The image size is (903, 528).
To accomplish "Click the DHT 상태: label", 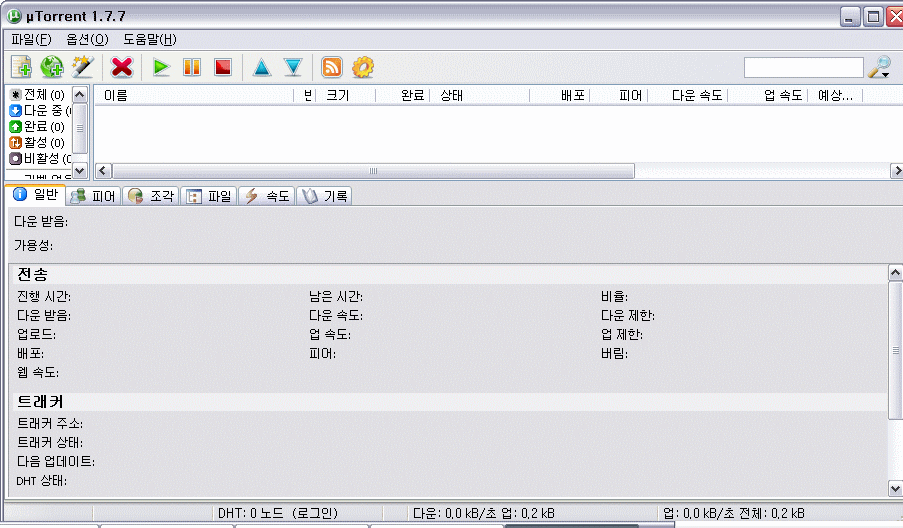I will coord(41,481).
